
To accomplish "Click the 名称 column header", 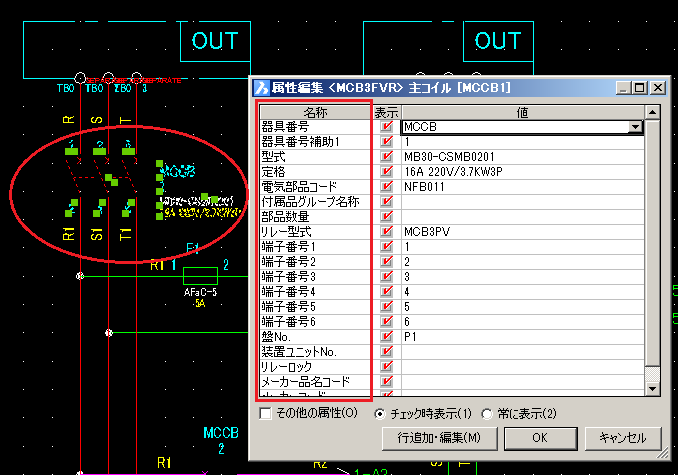I will [315, 112].
